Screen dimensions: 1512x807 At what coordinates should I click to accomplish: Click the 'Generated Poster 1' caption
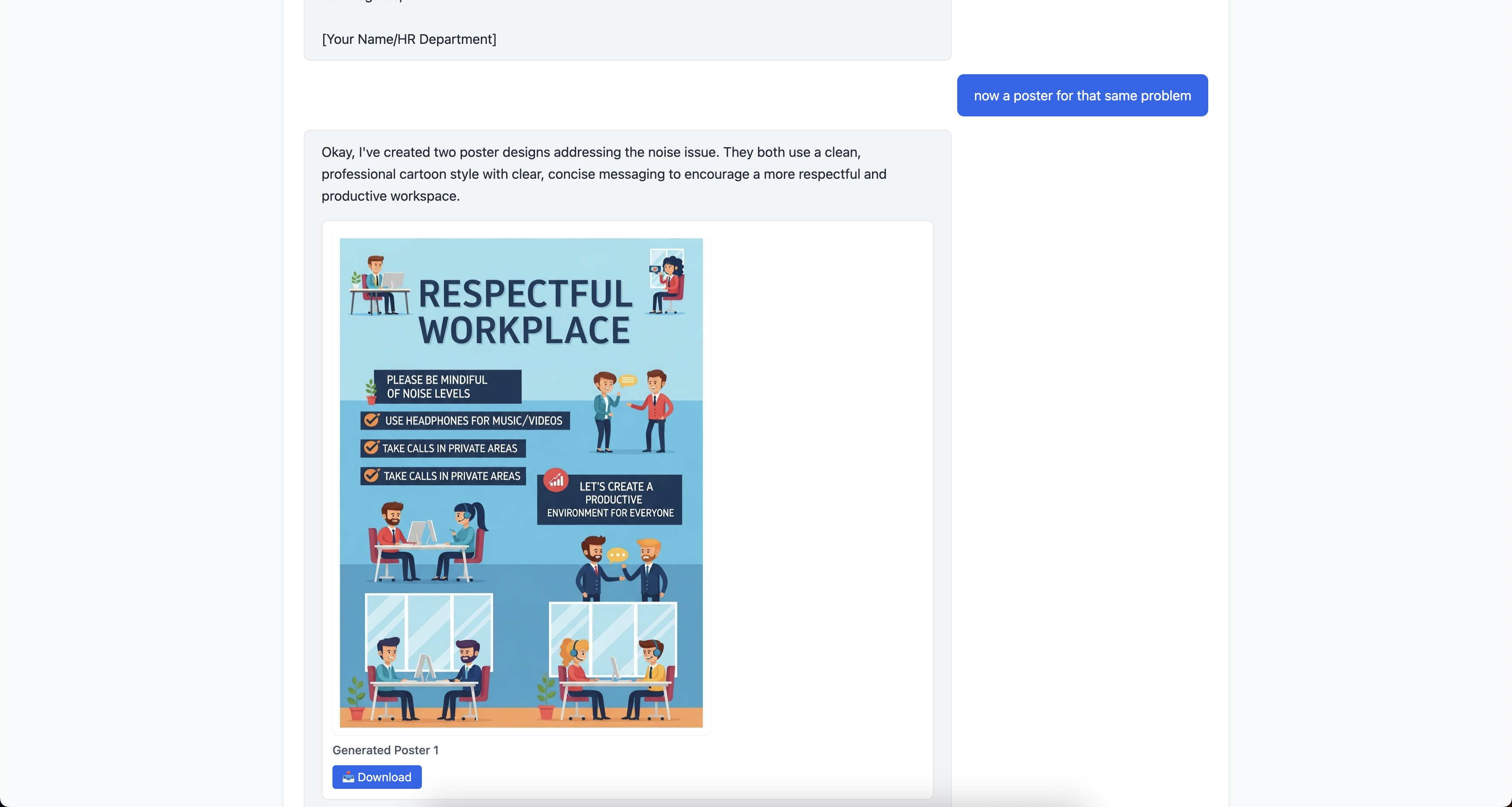coord(385,750)
